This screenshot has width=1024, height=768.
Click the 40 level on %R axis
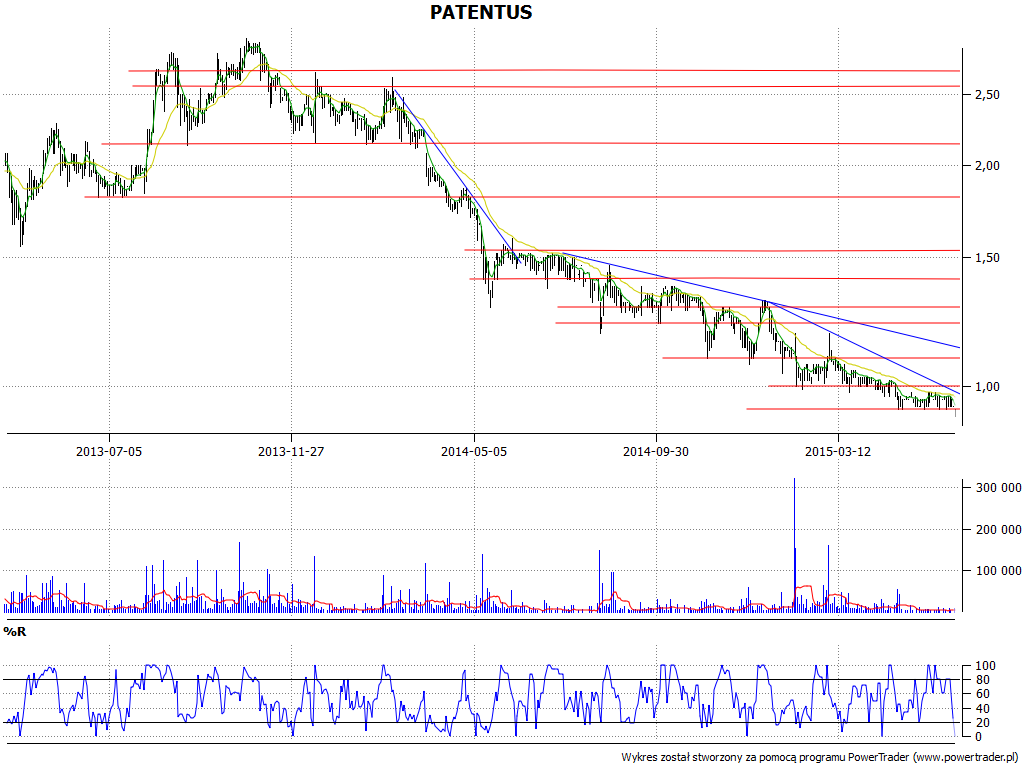point(982,709)
